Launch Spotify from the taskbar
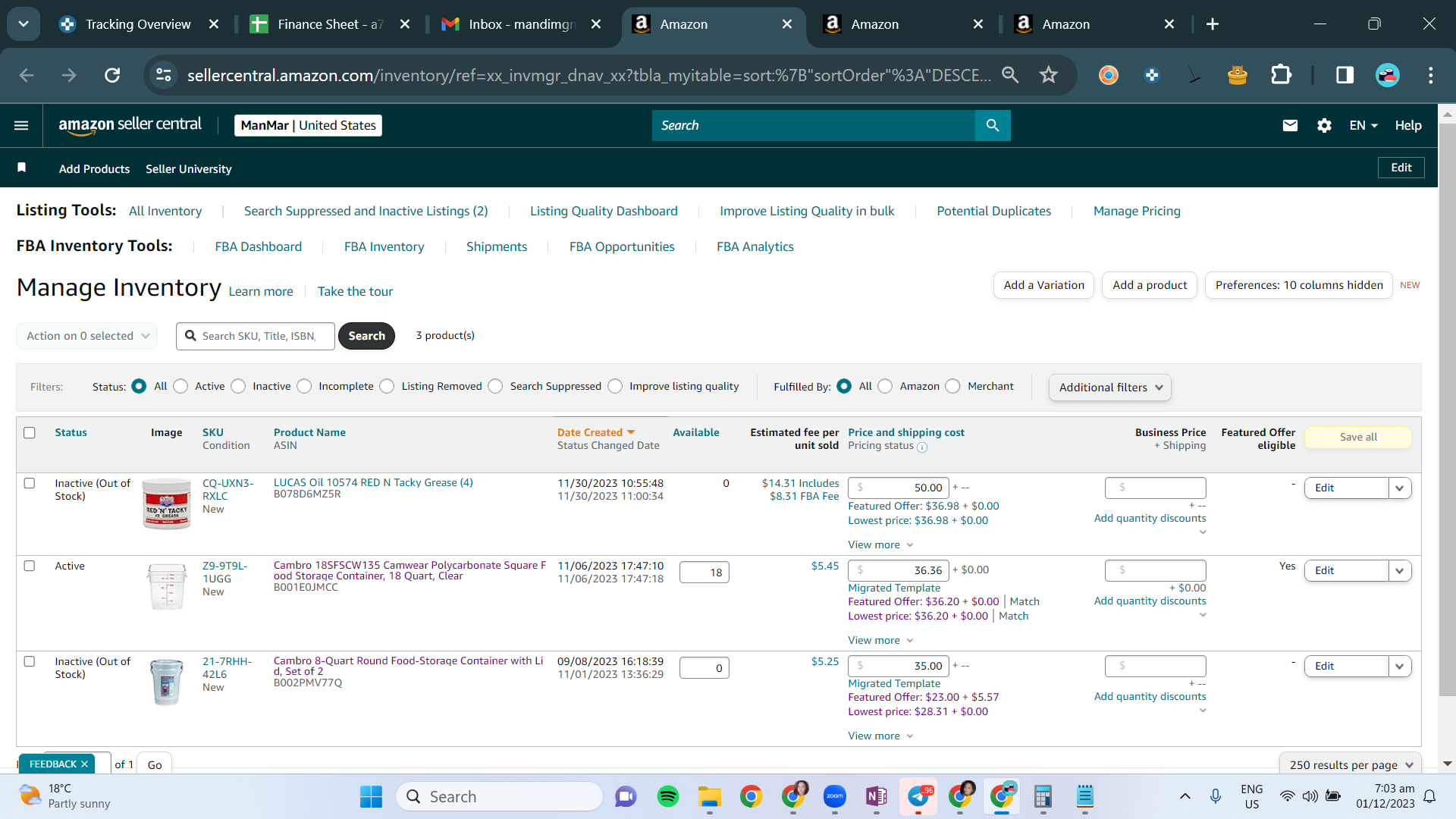Screen dimensions: 1456x819 point(668,796)
